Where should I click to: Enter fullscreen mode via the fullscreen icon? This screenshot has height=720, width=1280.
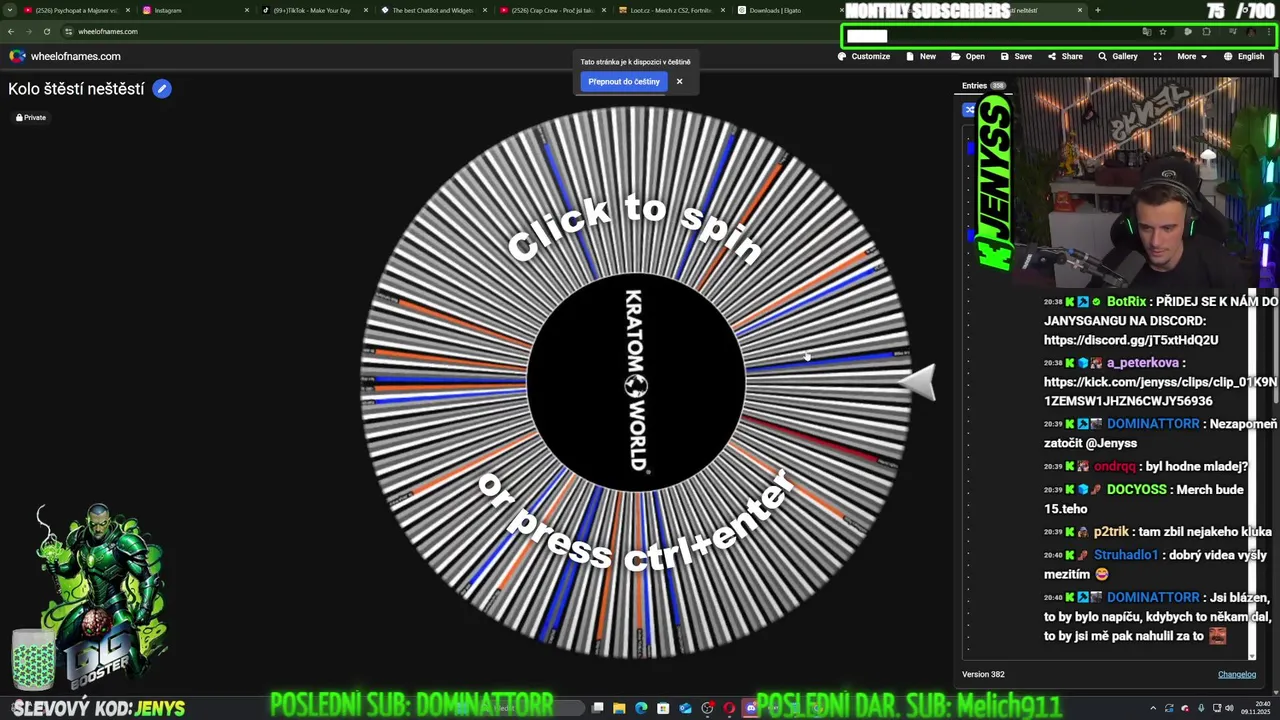1158,56
